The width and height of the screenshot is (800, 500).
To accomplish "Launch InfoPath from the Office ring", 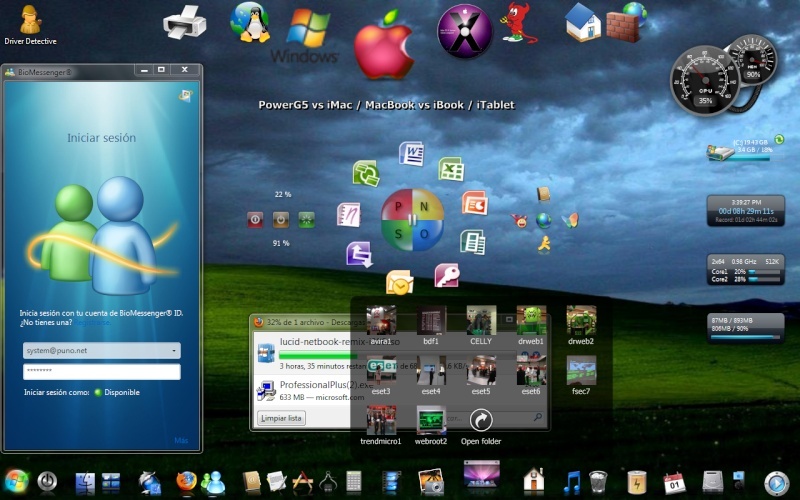I will point(359,254).
